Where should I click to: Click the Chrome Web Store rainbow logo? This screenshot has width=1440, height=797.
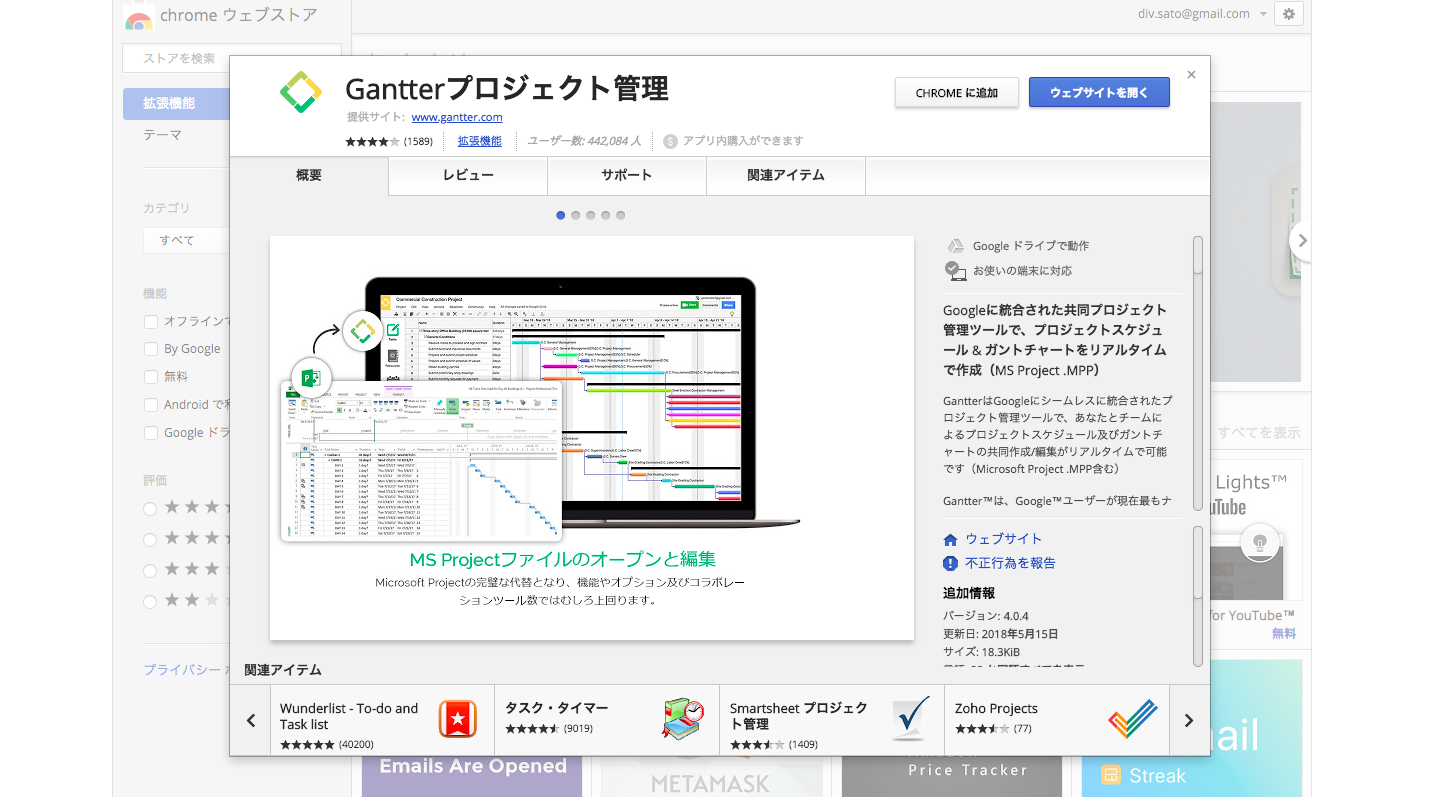point(138,16)
